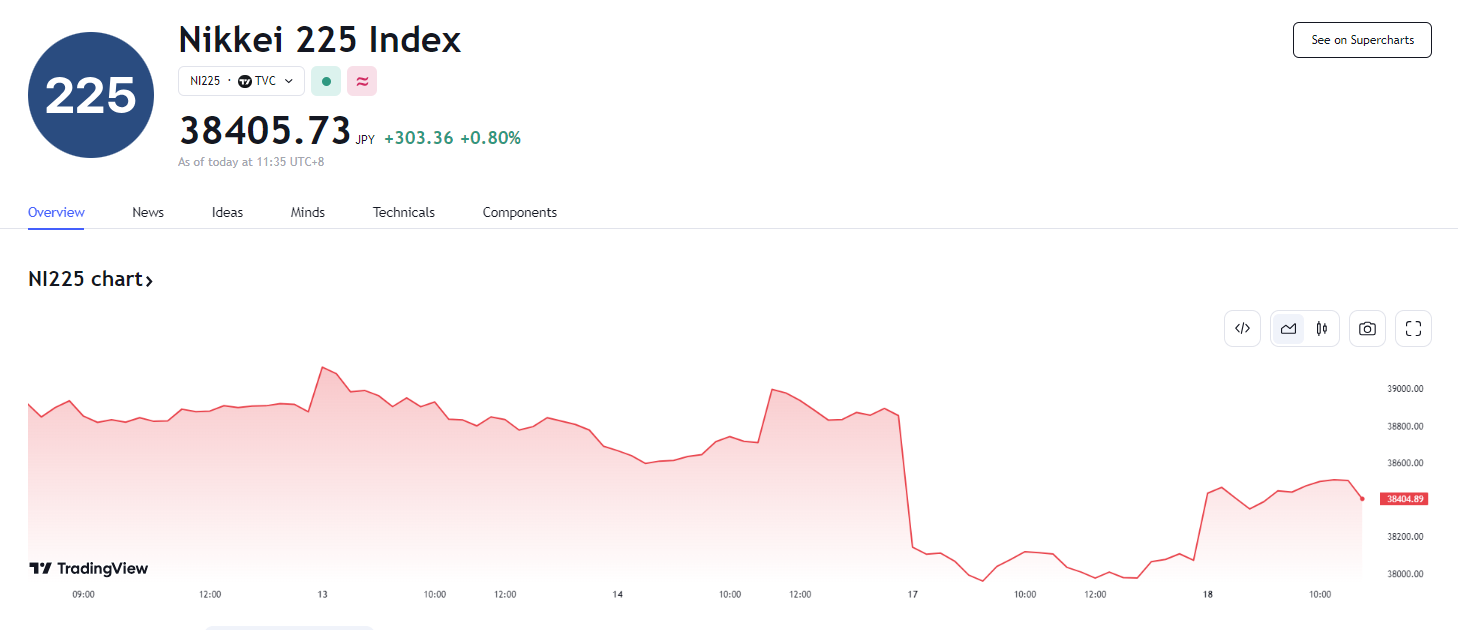Click the embed code icon
The width and height of the screenshot is (1458, 630).
point(1242,328)
